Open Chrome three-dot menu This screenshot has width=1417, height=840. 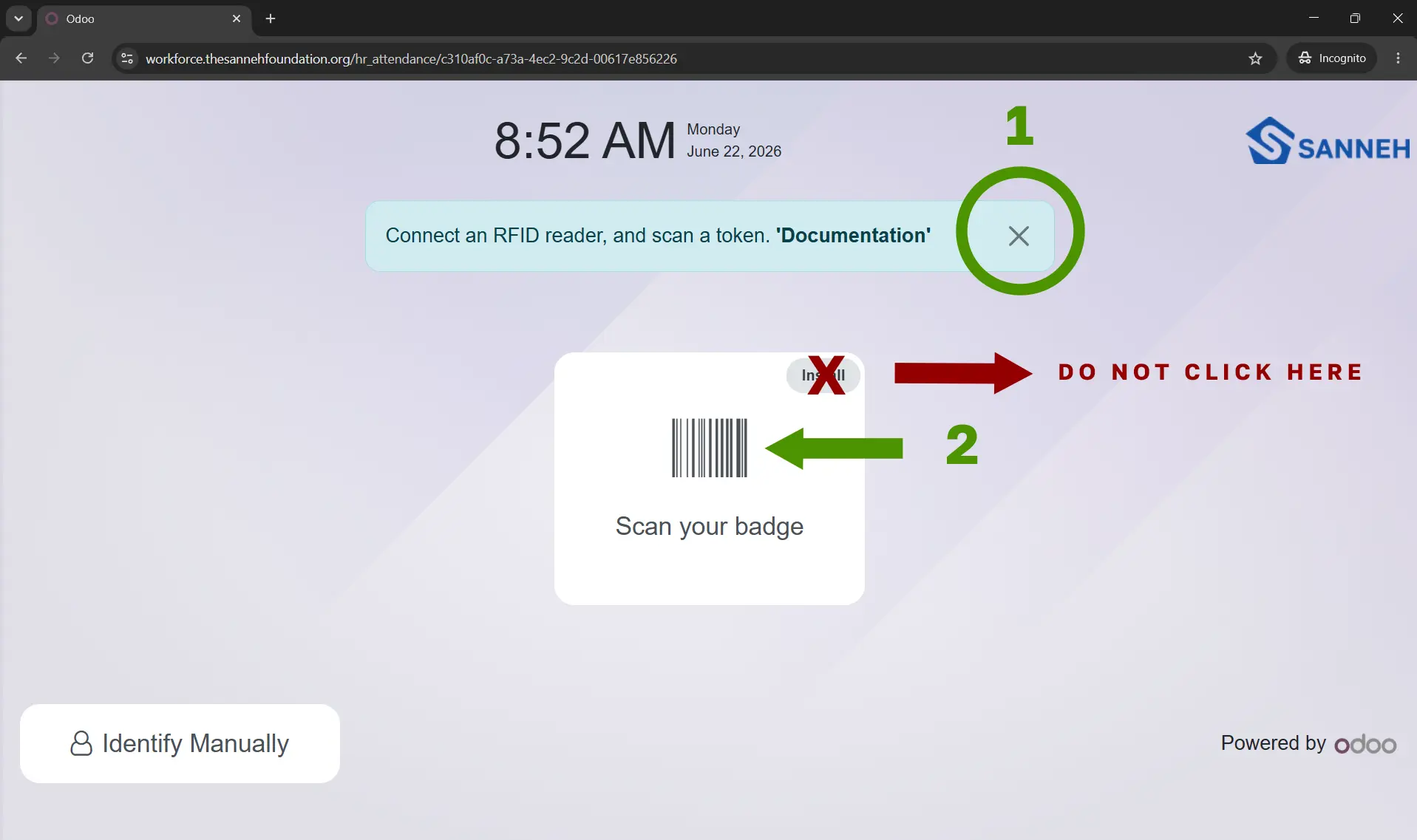click(1398, 58)
